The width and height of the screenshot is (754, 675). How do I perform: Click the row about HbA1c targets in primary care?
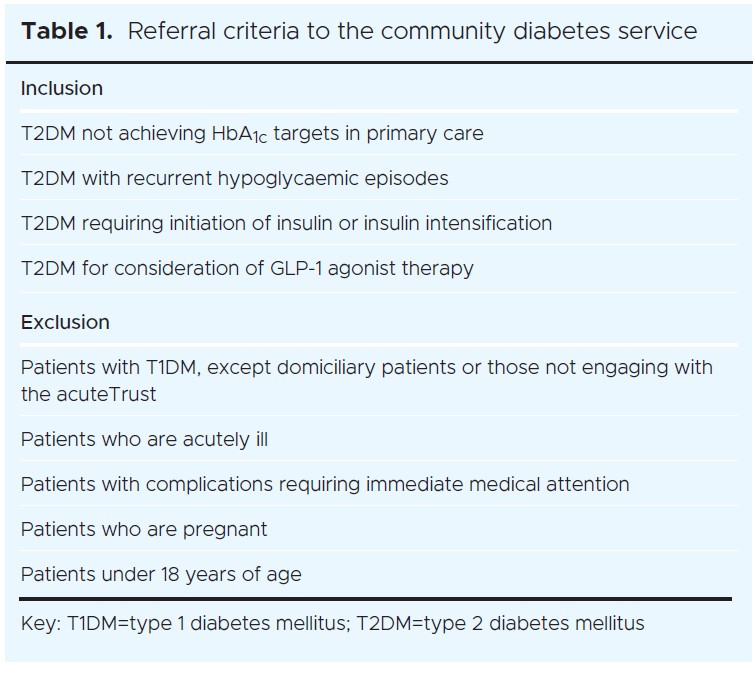pos(252,133)
